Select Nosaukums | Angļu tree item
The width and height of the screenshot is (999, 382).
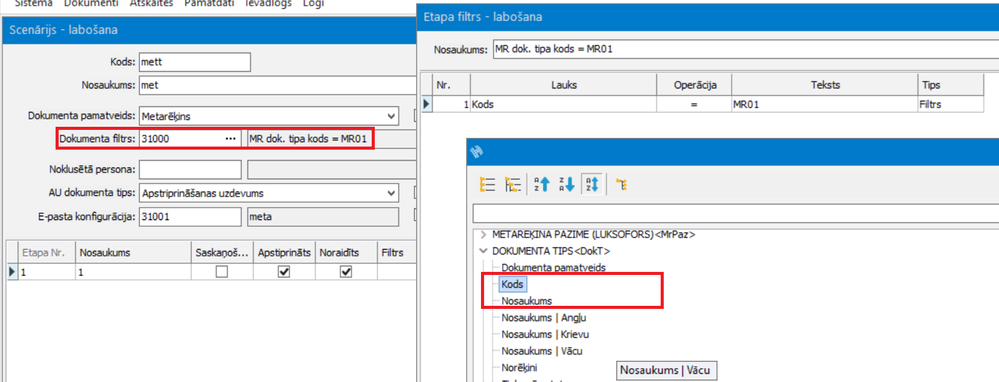[543, 317]
